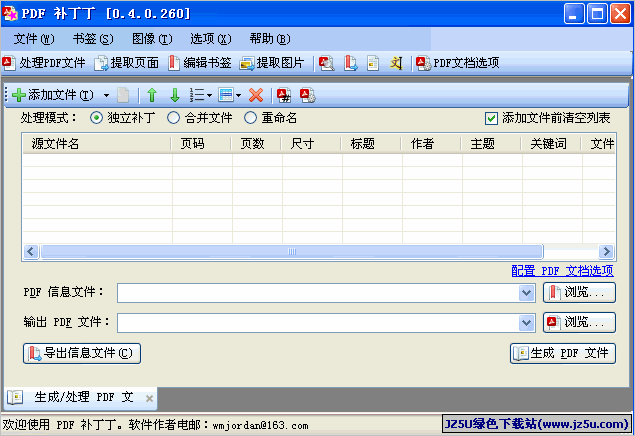The height and width of the screenshot is (436, 635).
Task: Click the PDF magnifier icon in top toolbar
Action: (x=326, y=63)
